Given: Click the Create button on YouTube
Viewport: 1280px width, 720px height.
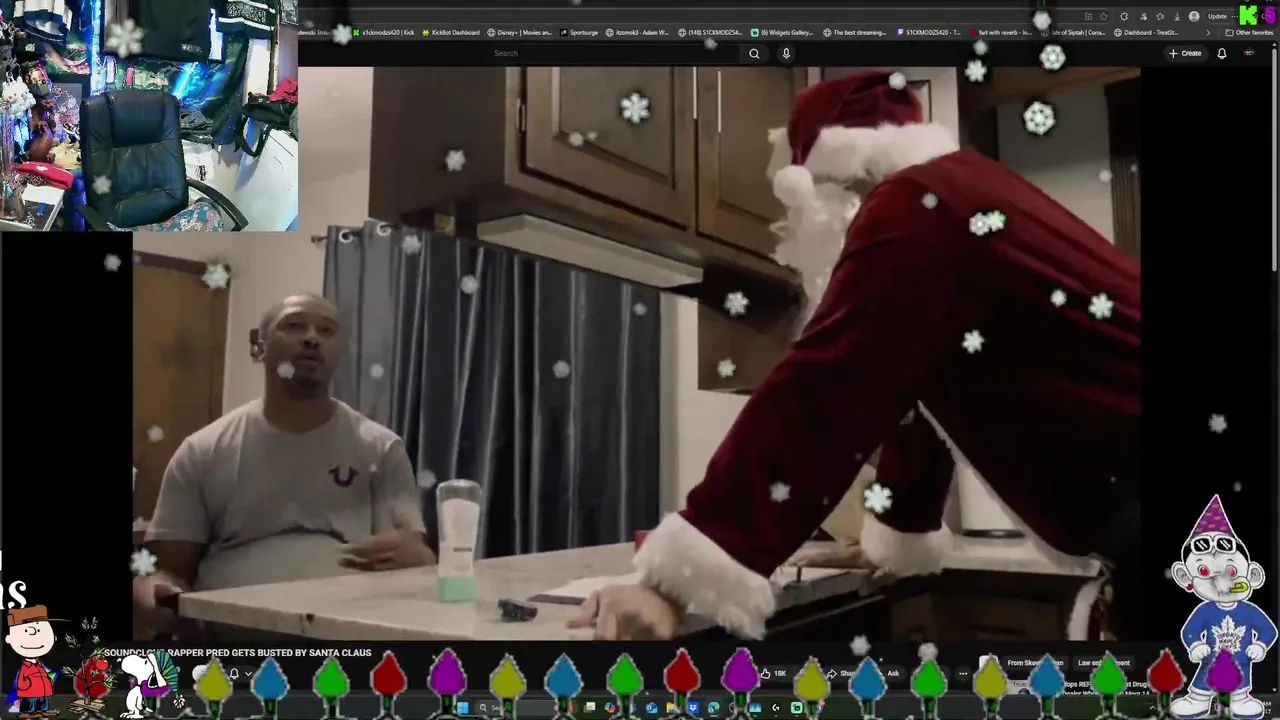Looking at the screenshot, I should (1185, 54).
